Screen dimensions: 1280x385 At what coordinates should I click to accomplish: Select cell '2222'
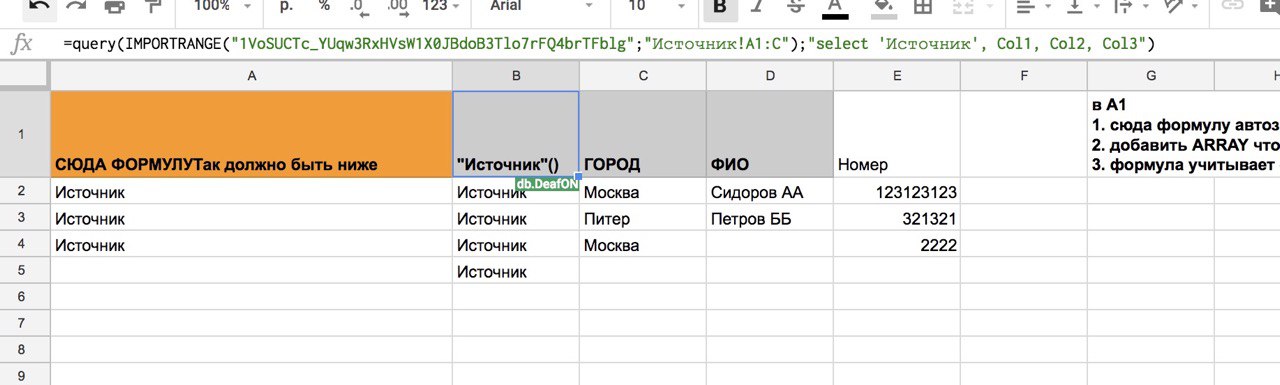[897, 244]
